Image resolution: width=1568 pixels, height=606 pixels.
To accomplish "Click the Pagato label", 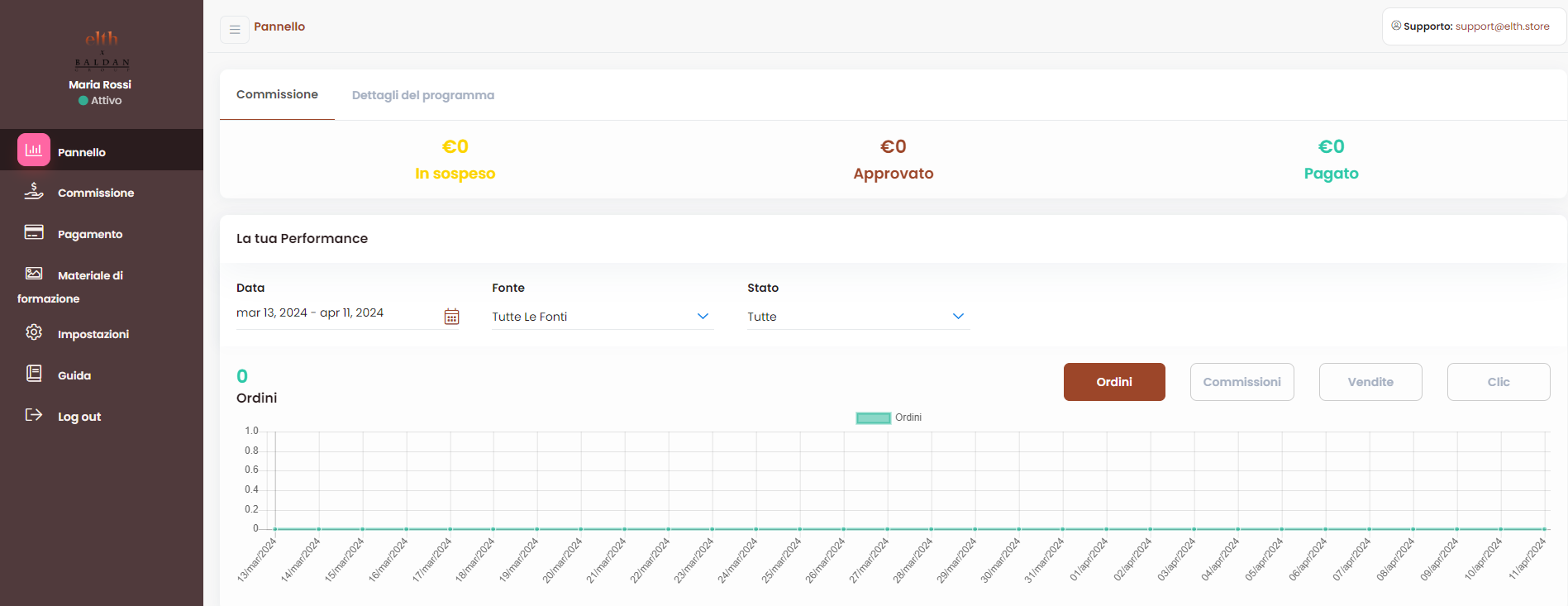I will 1332,174.
